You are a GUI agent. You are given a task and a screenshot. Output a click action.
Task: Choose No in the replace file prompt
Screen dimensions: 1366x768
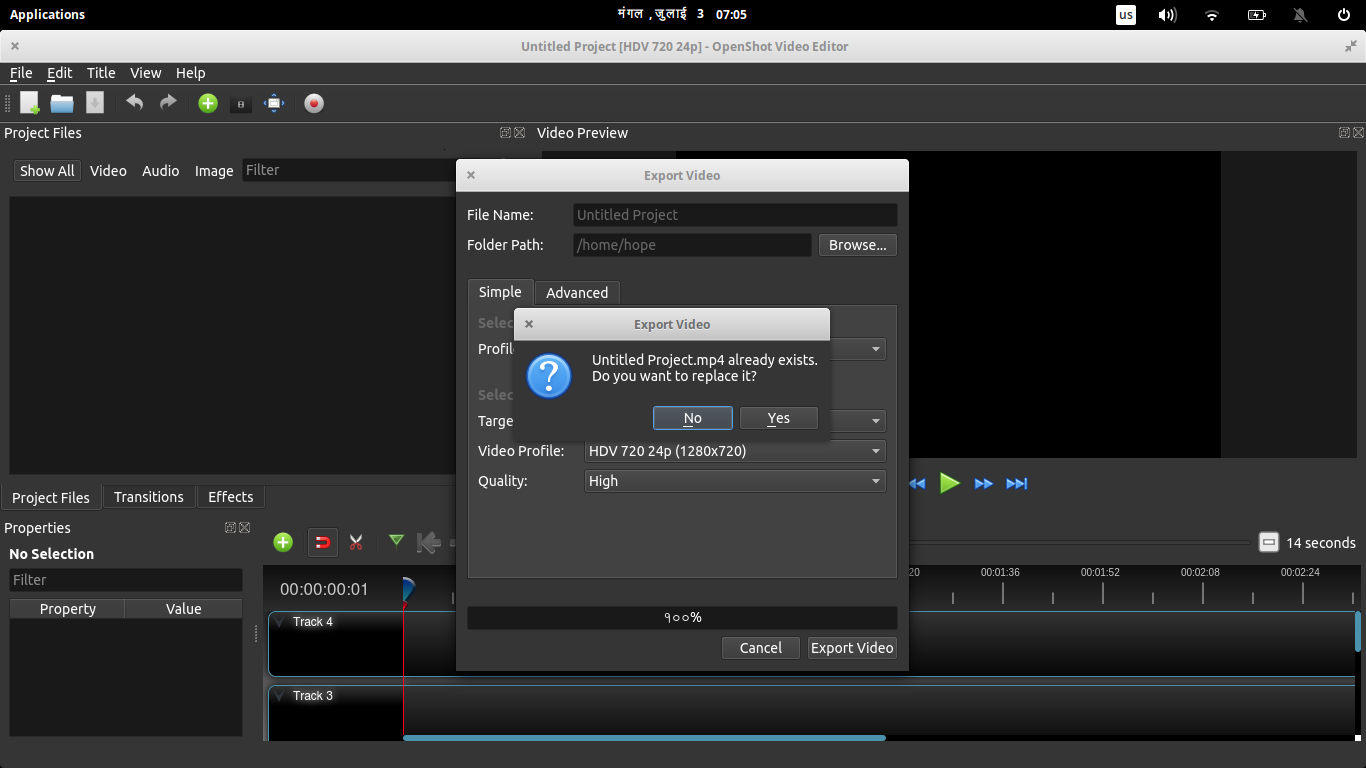tap(692, 418)
